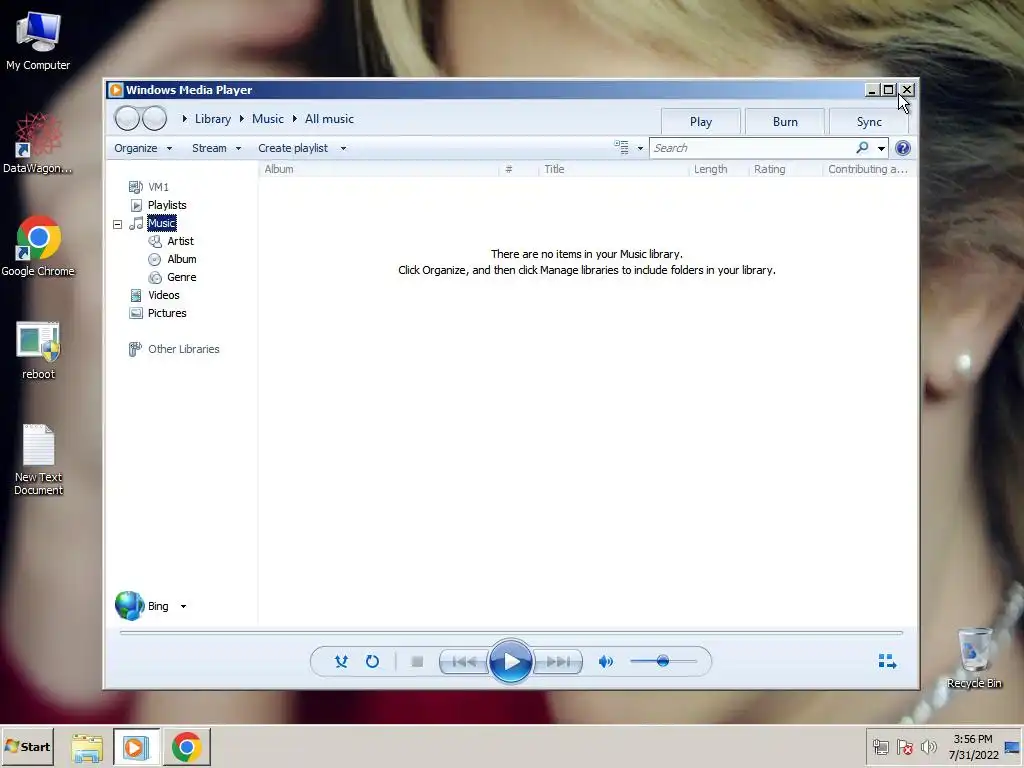Collapse the Music tree node

click(x=118, y=224)
